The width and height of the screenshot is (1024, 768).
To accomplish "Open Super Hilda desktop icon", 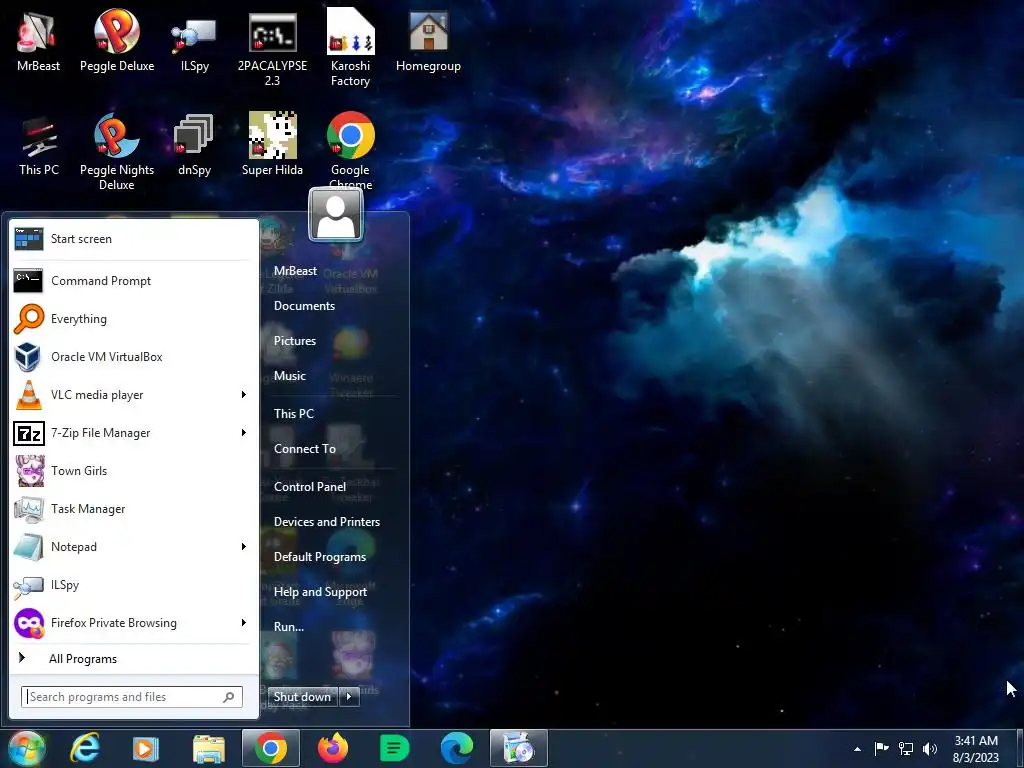I will click(272, 145).
